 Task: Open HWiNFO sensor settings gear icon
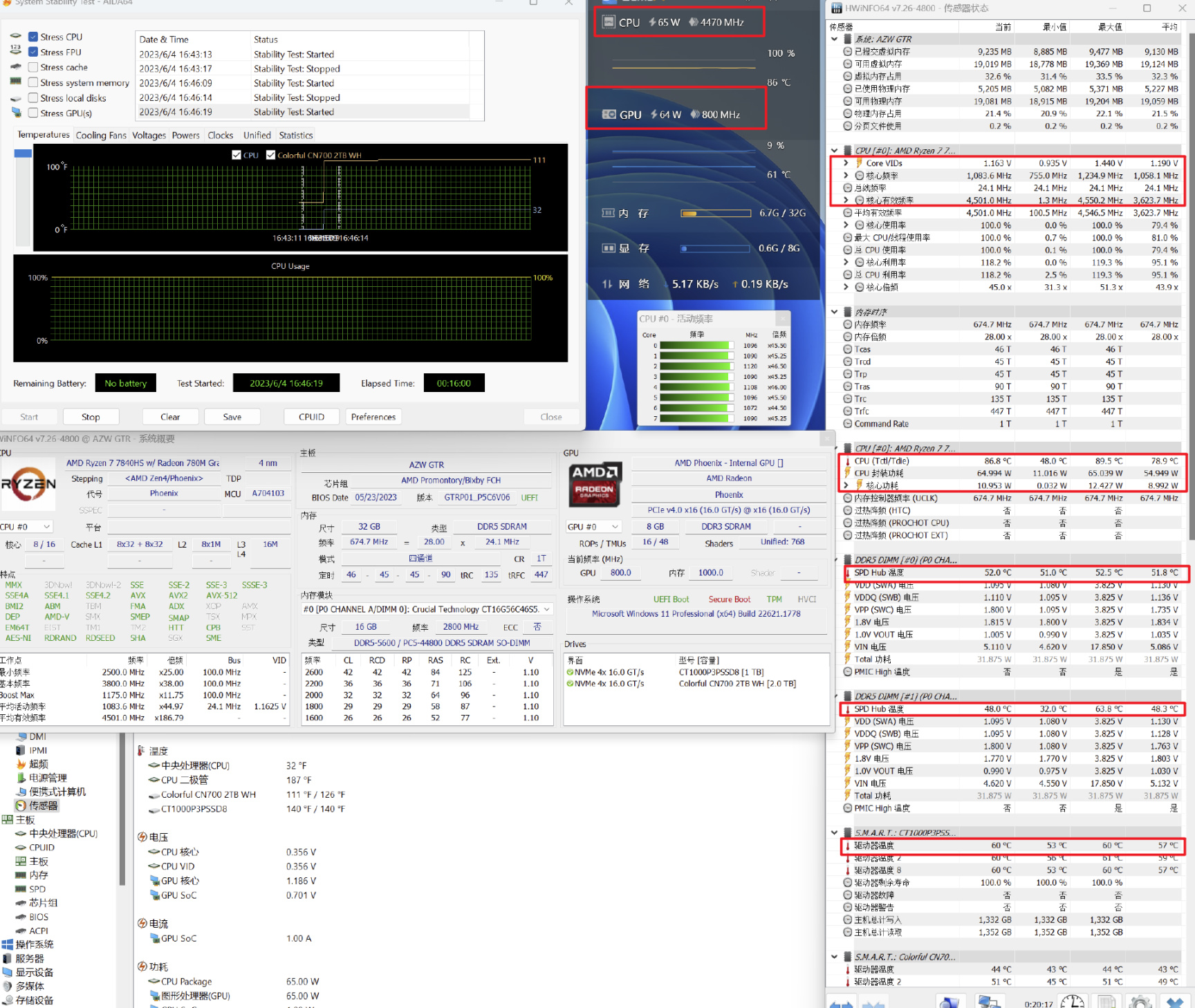pyautogui.click(x=1140, y=1002)
